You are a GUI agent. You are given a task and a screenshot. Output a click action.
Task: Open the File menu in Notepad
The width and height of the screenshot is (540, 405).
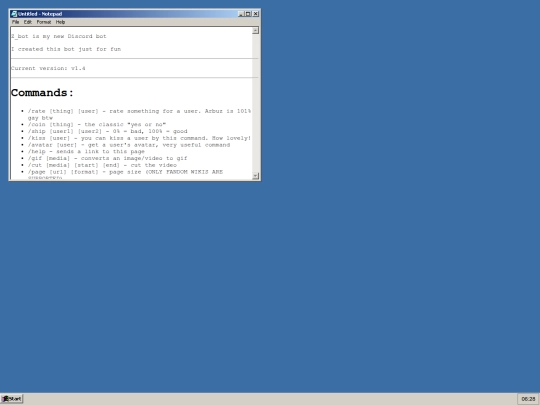point(15,22)
